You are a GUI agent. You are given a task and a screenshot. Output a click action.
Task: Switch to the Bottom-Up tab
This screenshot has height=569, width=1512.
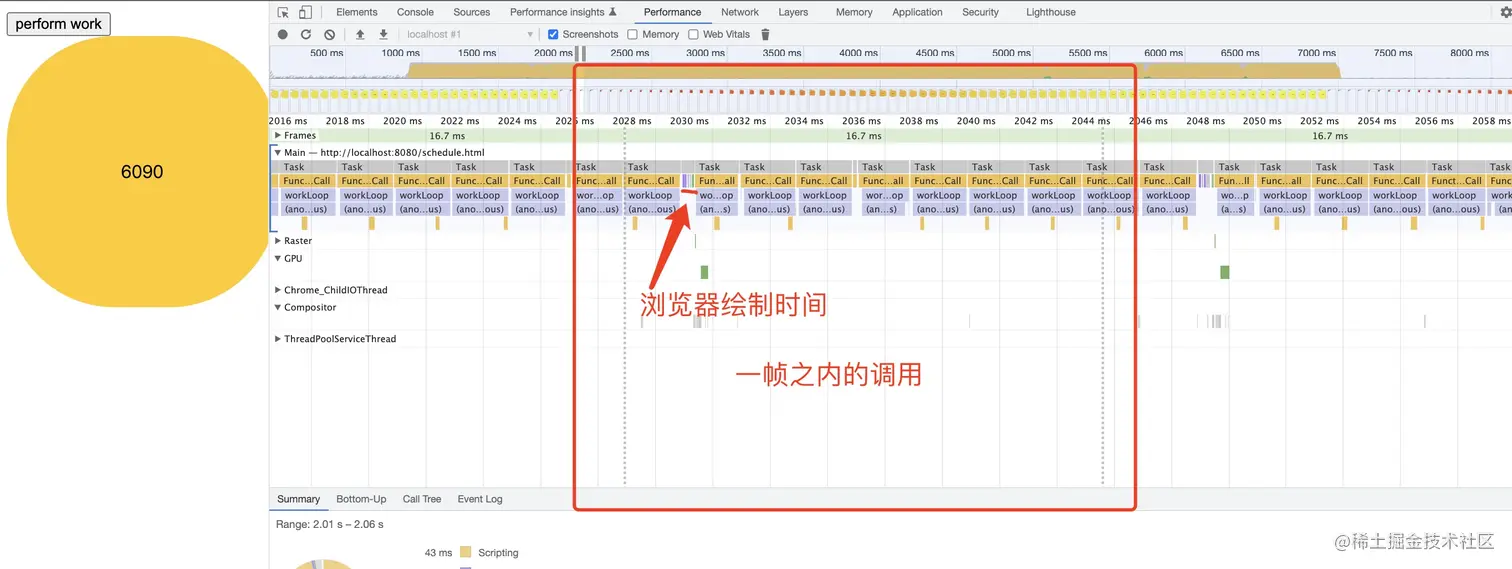361,499
